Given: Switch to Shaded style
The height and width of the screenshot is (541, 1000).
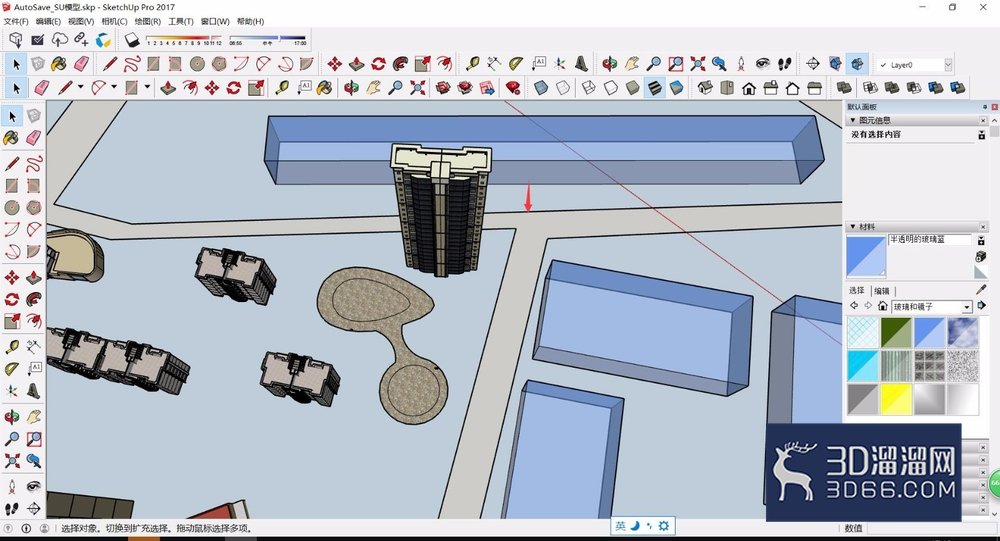Looking at the screenshot, I should point(632,87).
